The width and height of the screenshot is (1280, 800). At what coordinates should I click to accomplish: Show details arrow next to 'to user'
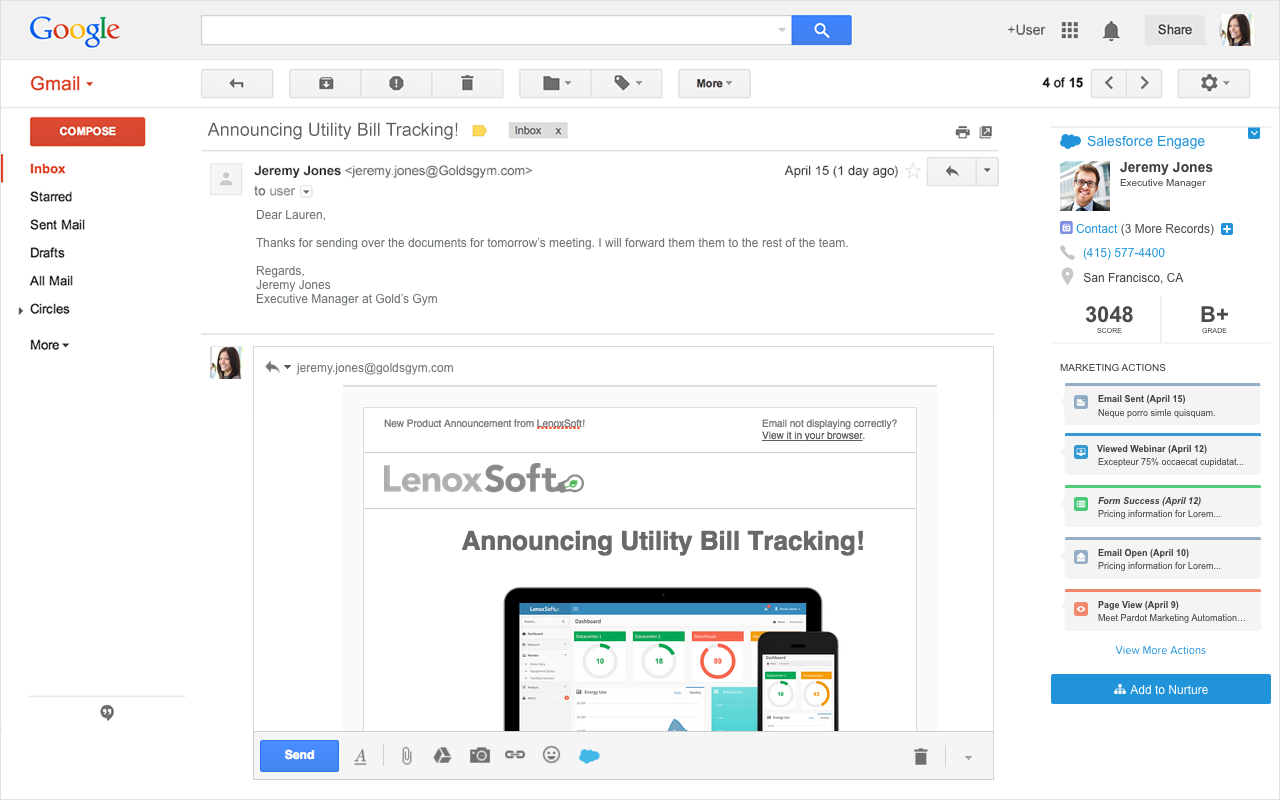[307, 191]
